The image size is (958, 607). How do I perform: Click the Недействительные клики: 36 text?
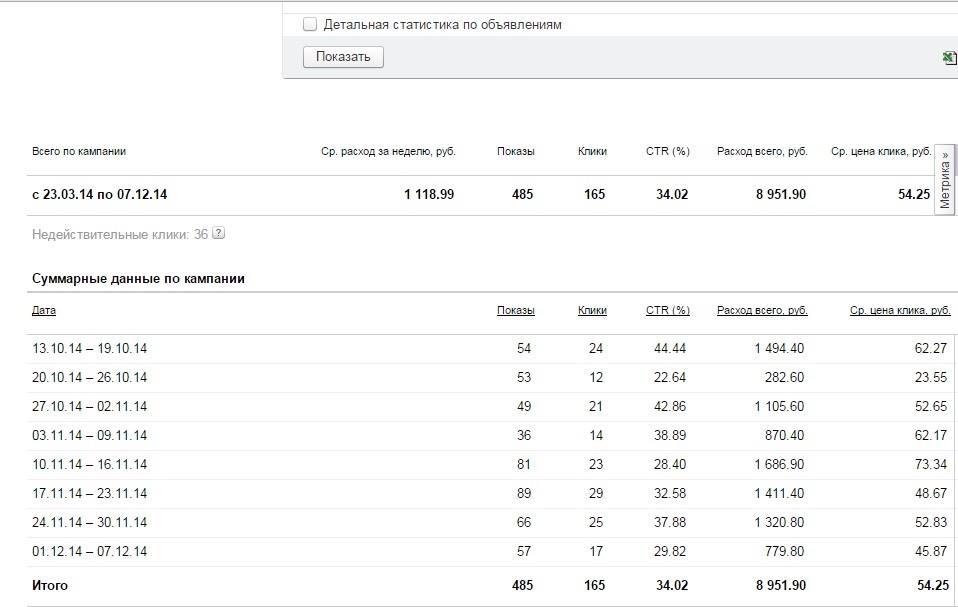(120, 234)
